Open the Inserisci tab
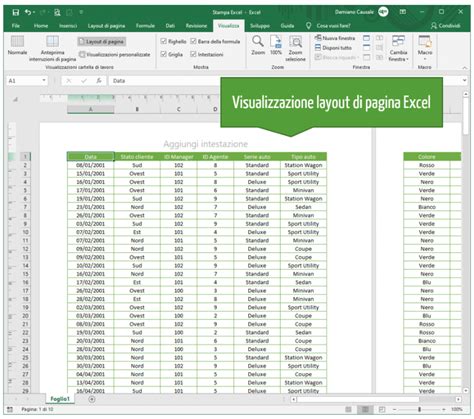 68,26
